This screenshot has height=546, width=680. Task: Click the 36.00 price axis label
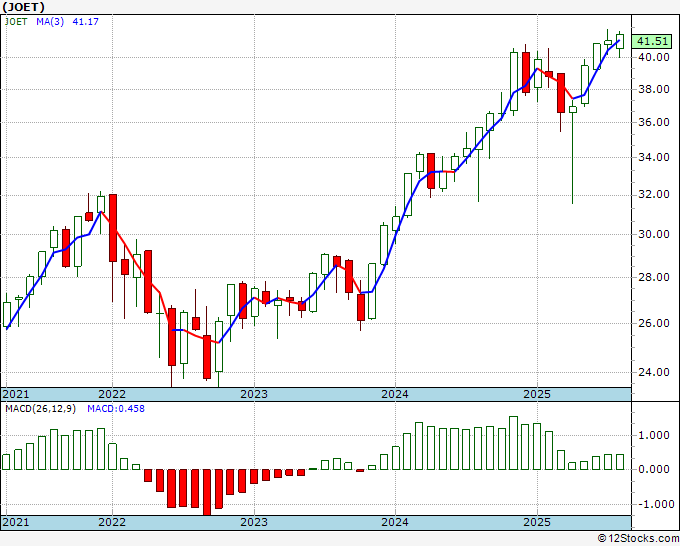[654, 122]
